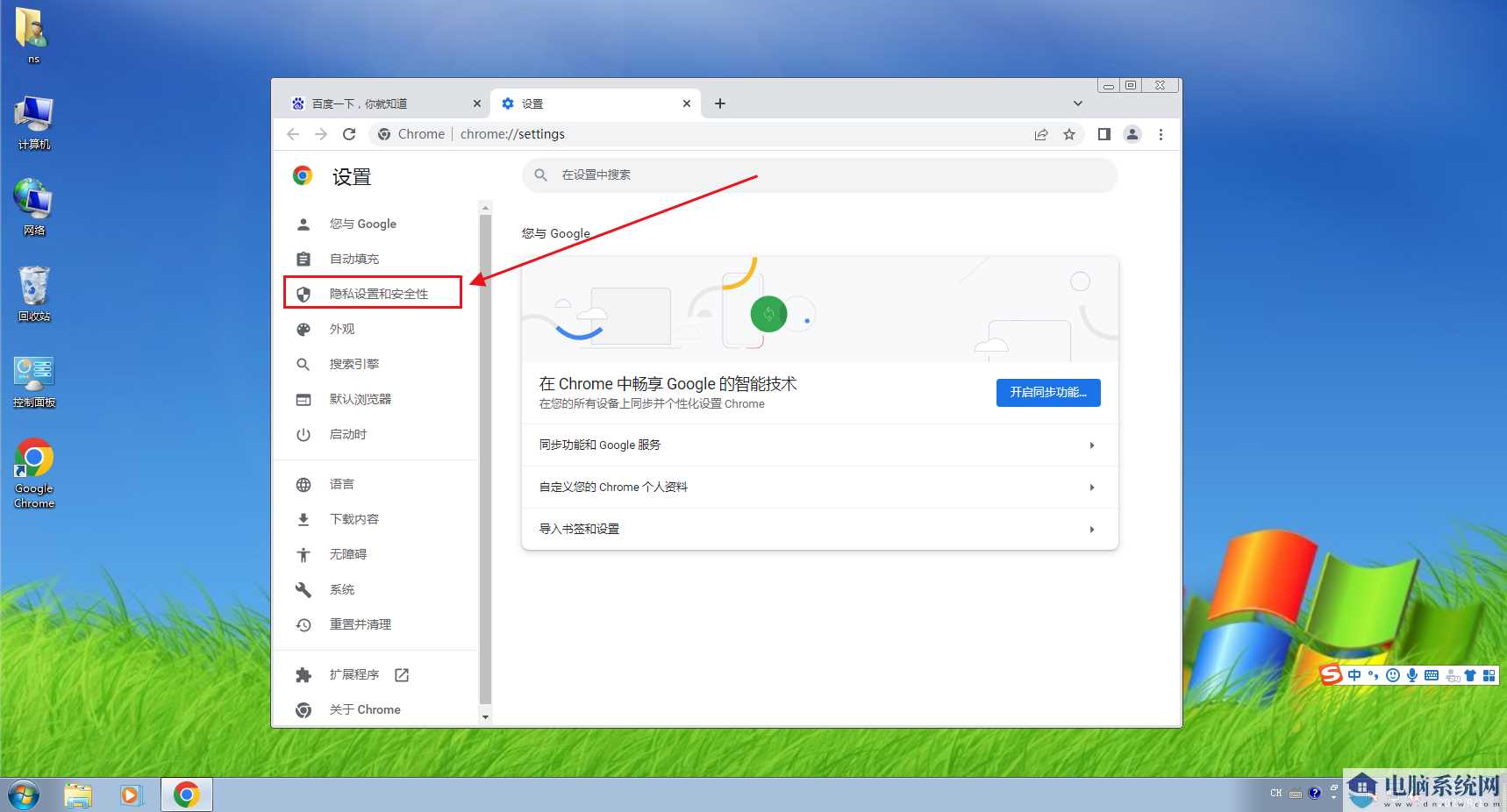This screenshot has height=812, width=1507.
Task: Click the forward navigation arrow
Action: click(321, 134)
